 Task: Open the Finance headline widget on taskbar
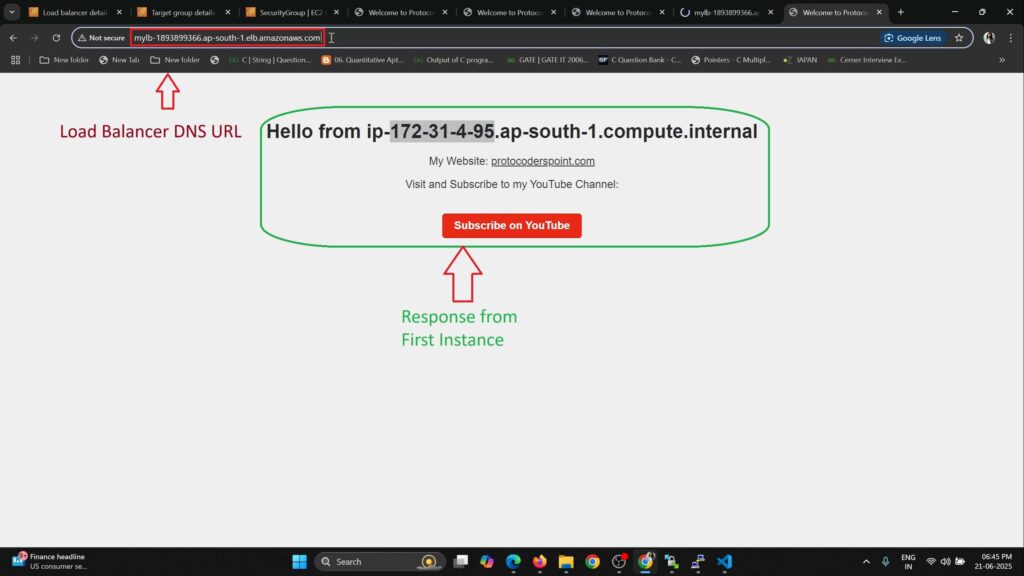point(49,561)
